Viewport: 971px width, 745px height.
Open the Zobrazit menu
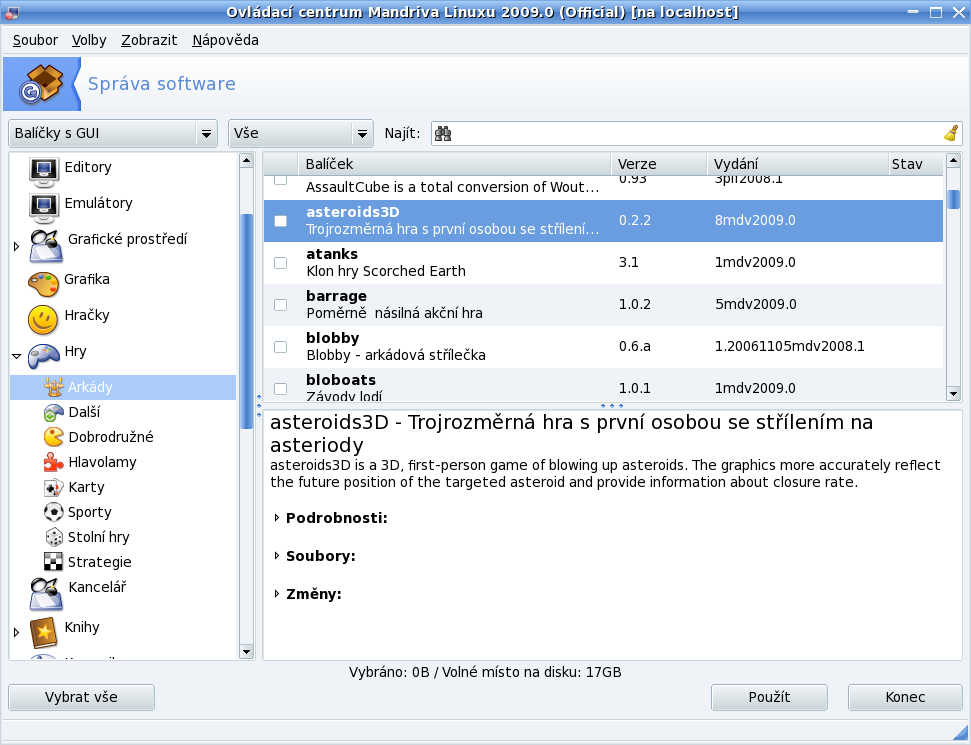click(149, 40)
